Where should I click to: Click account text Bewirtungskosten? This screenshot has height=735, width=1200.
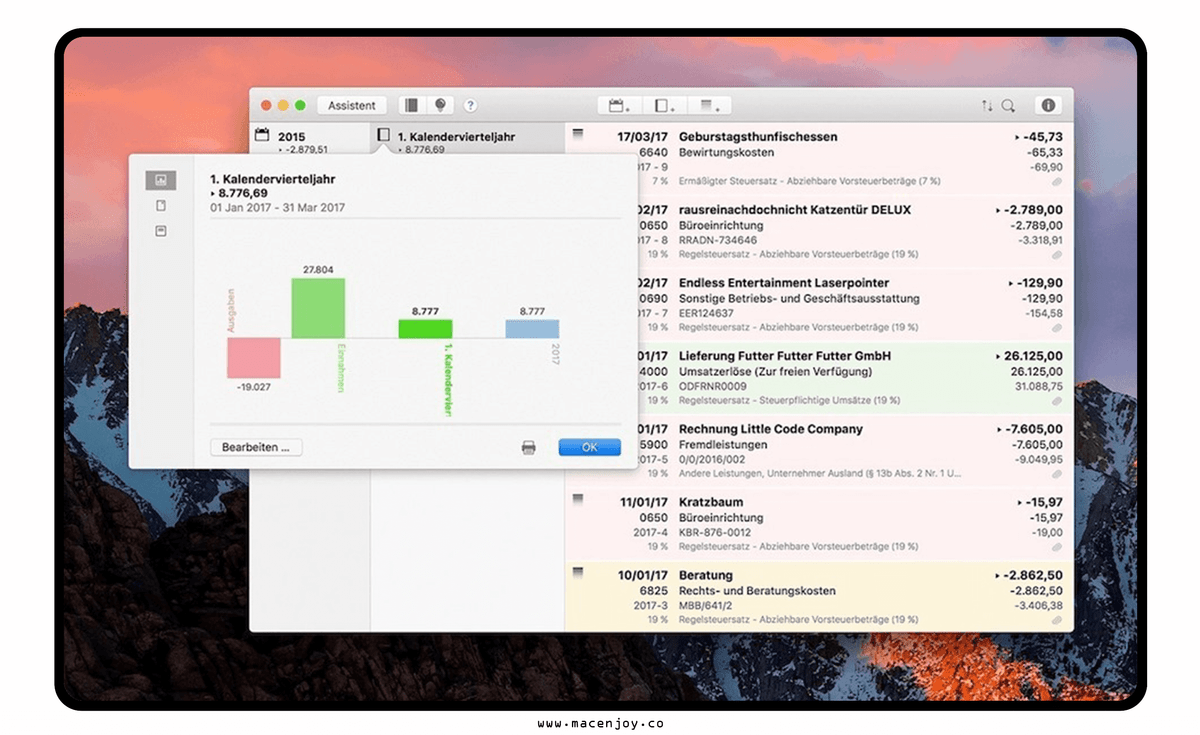[x=726, y=153]
